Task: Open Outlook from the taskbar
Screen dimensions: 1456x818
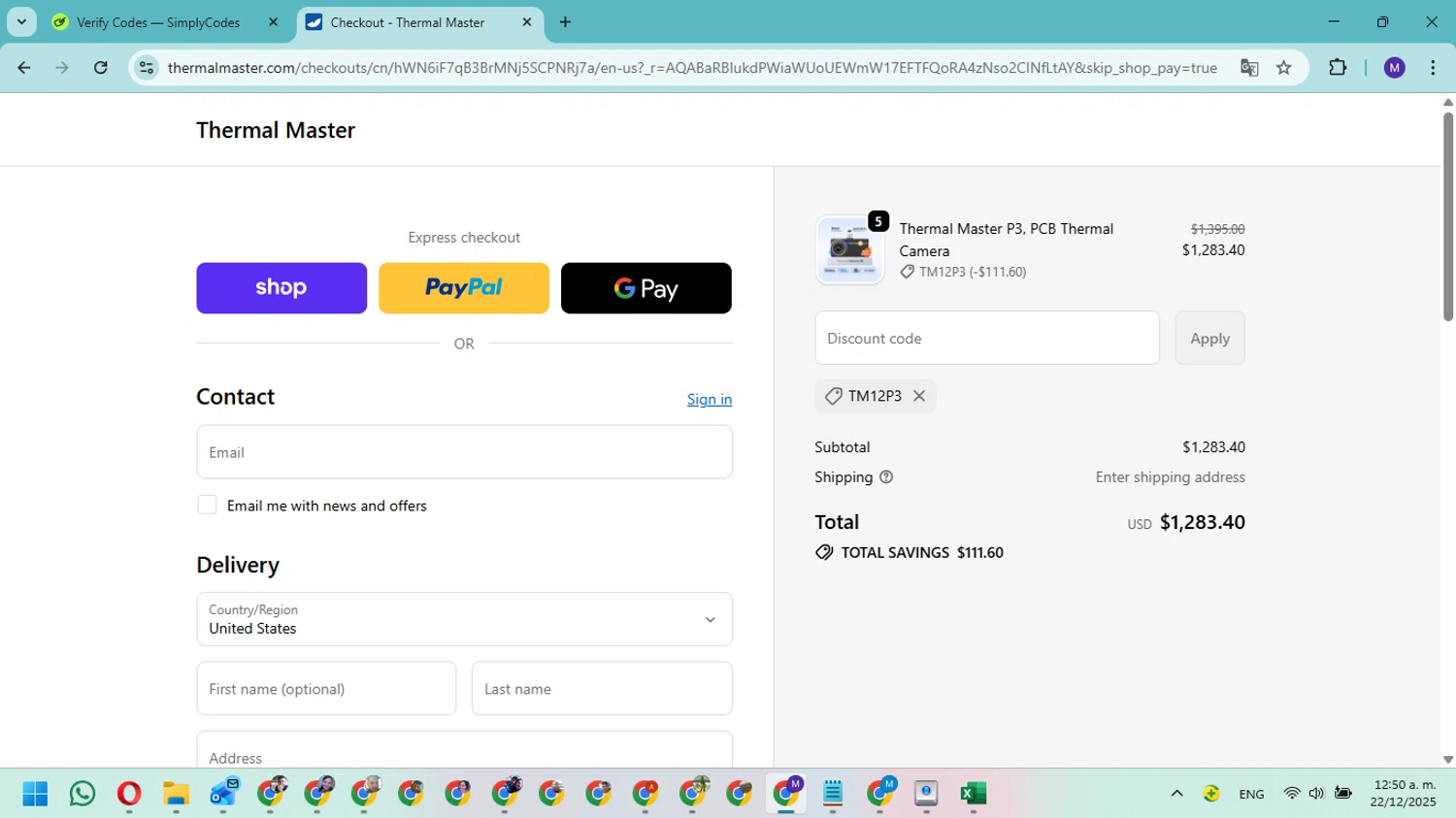Action: click(x=223, y=794)
